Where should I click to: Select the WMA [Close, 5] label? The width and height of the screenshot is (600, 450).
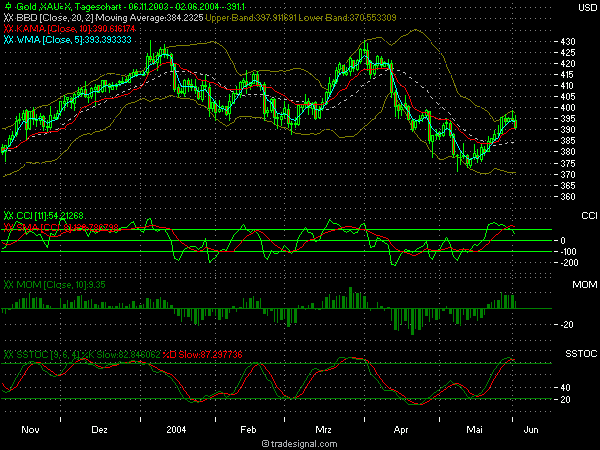[x=74, y=40]
